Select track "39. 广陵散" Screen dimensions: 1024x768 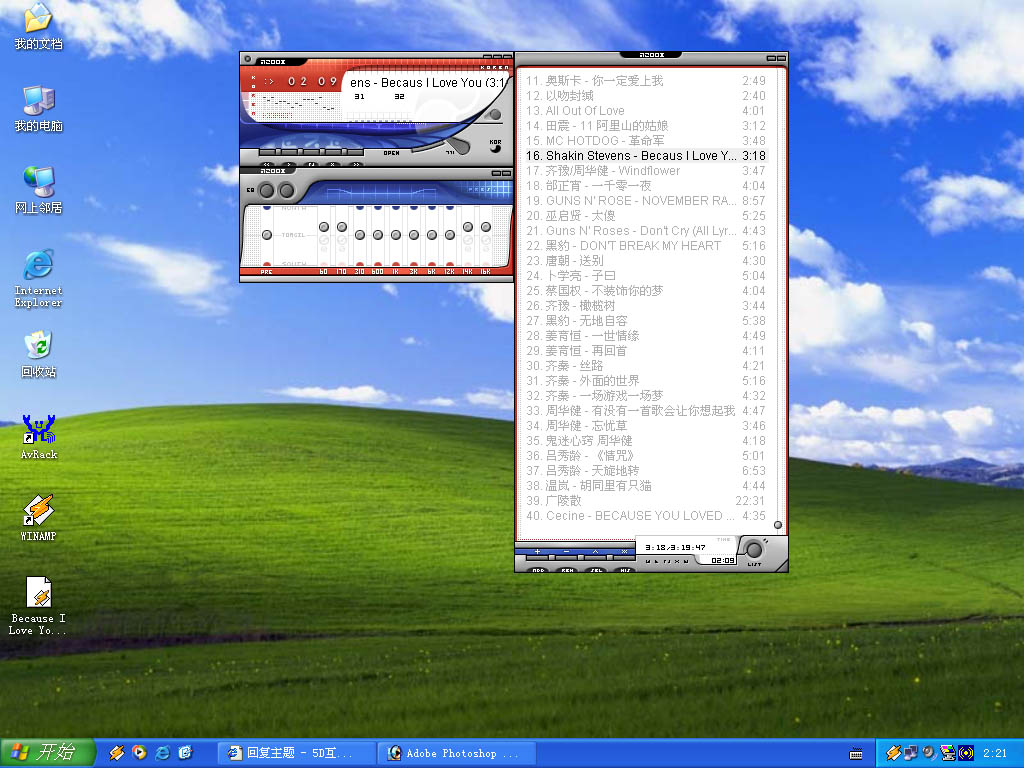[646, 501]
